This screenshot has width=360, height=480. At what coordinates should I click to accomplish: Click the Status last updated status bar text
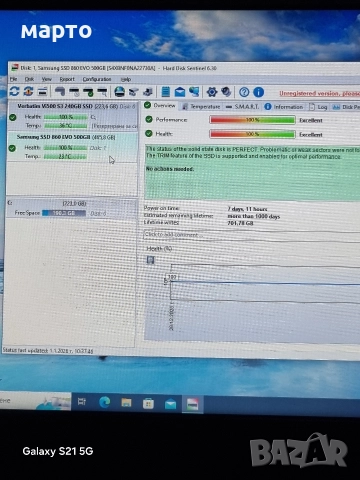click(48, 351)
